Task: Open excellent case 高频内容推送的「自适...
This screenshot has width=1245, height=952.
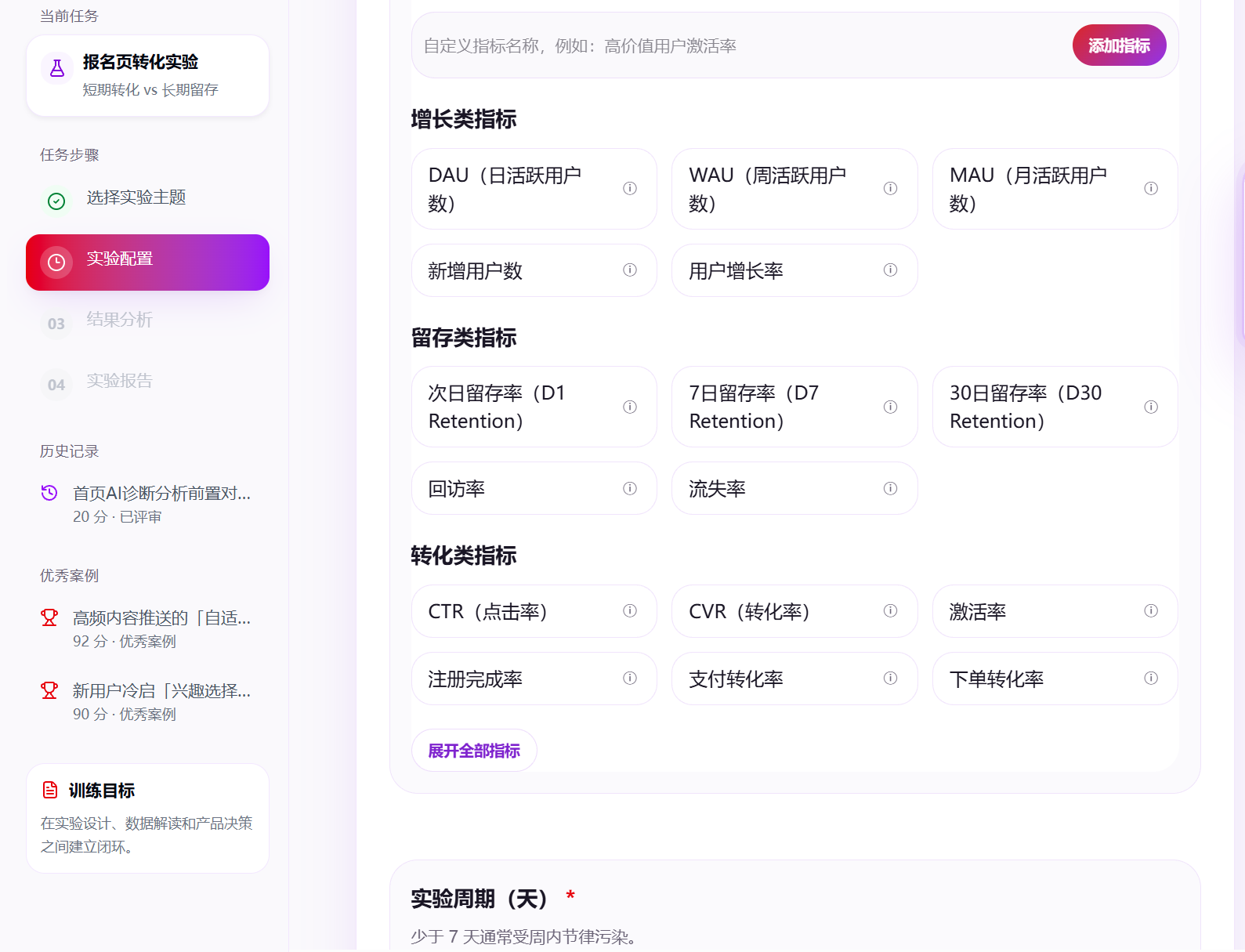Action: click(147, 628)
